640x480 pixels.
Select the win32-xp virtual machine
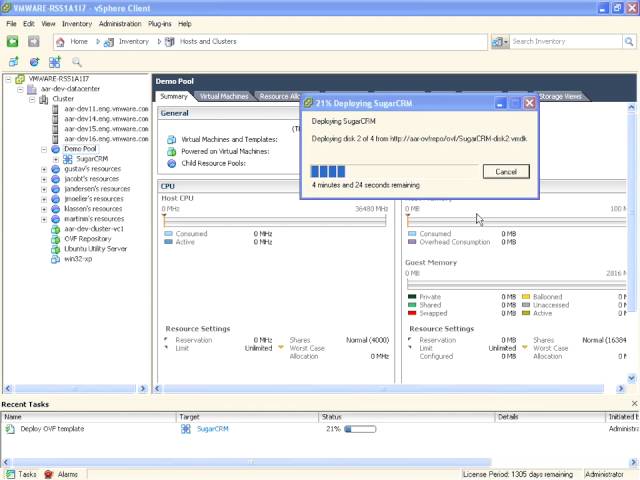tap(78, 259)
